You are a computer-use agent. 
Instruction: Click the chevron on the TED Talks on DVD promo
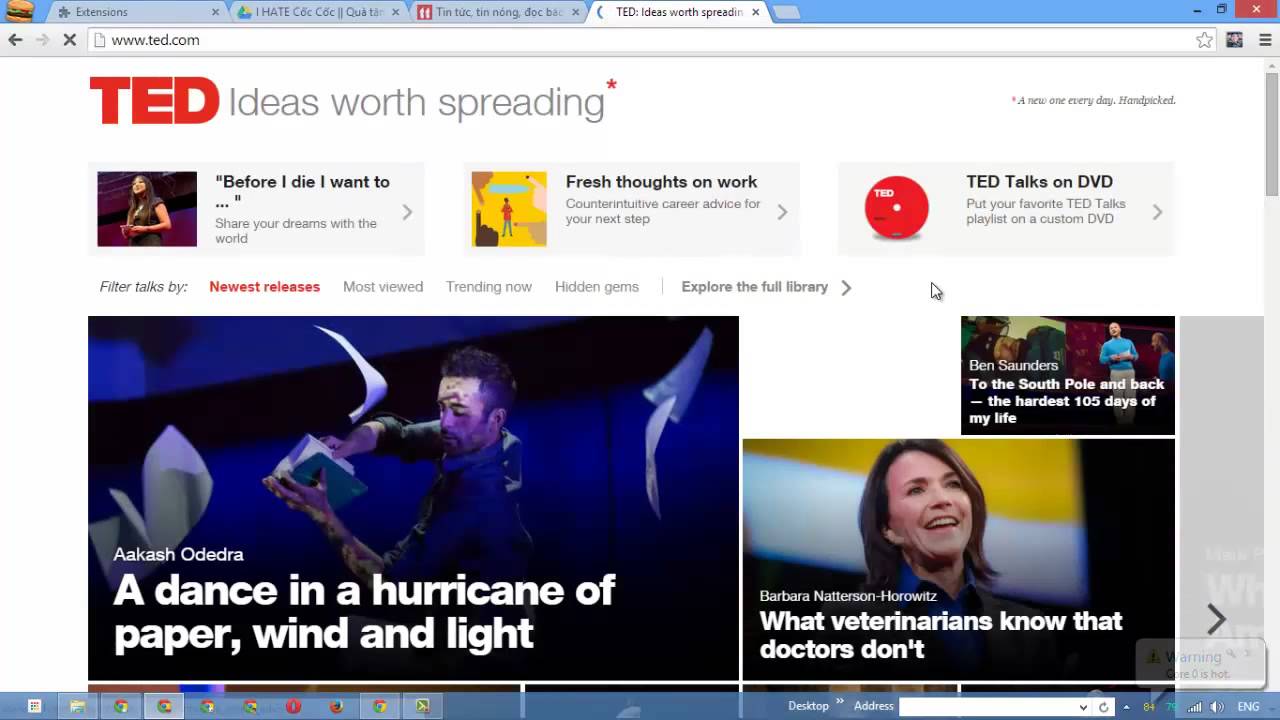(1157, 212)
